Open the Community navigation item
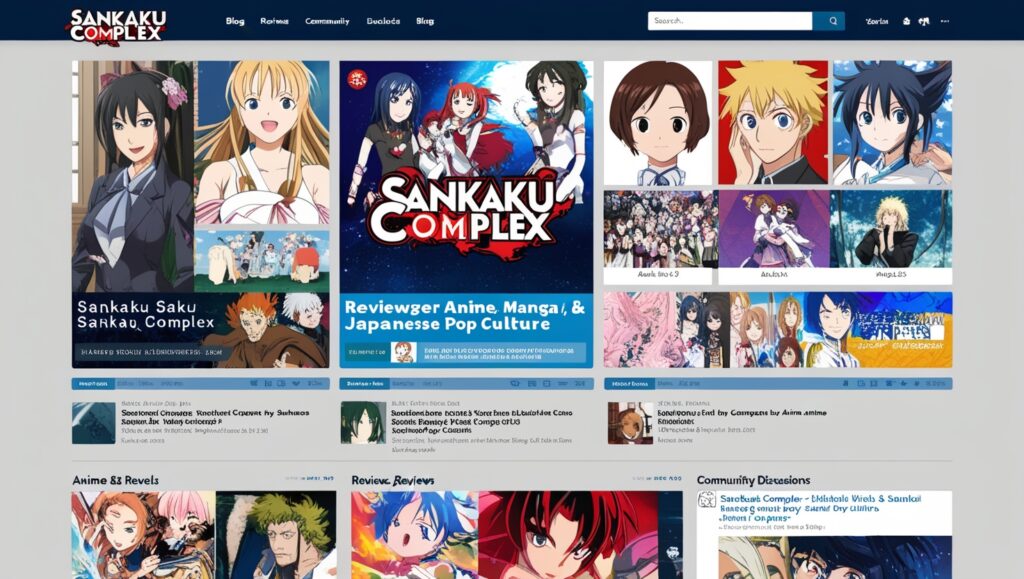The image size is (1024, 579). [x=327, y=21]
